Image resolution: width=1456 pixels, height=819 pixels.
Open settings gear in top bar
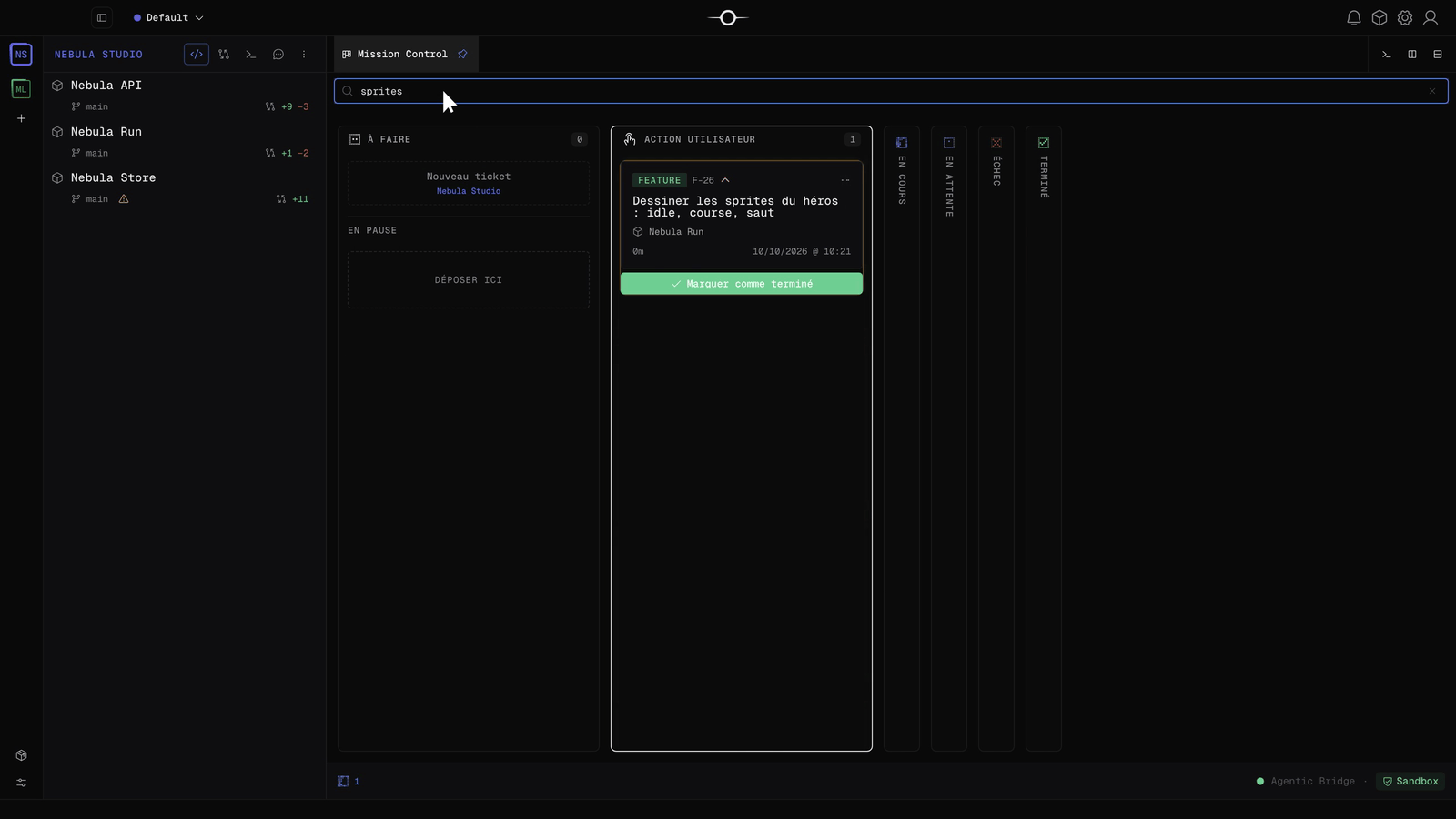tap(1405, 17)
